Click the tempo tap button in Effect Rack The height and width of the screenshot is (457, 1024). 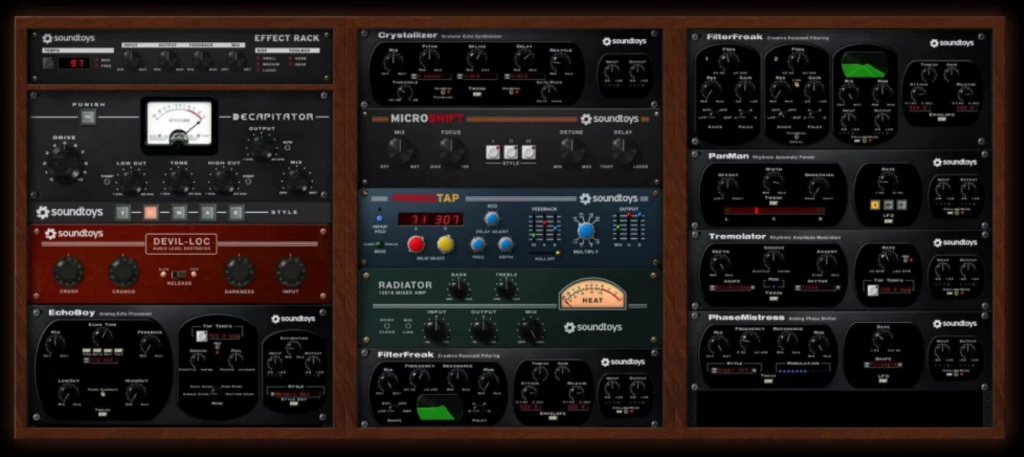48,63
